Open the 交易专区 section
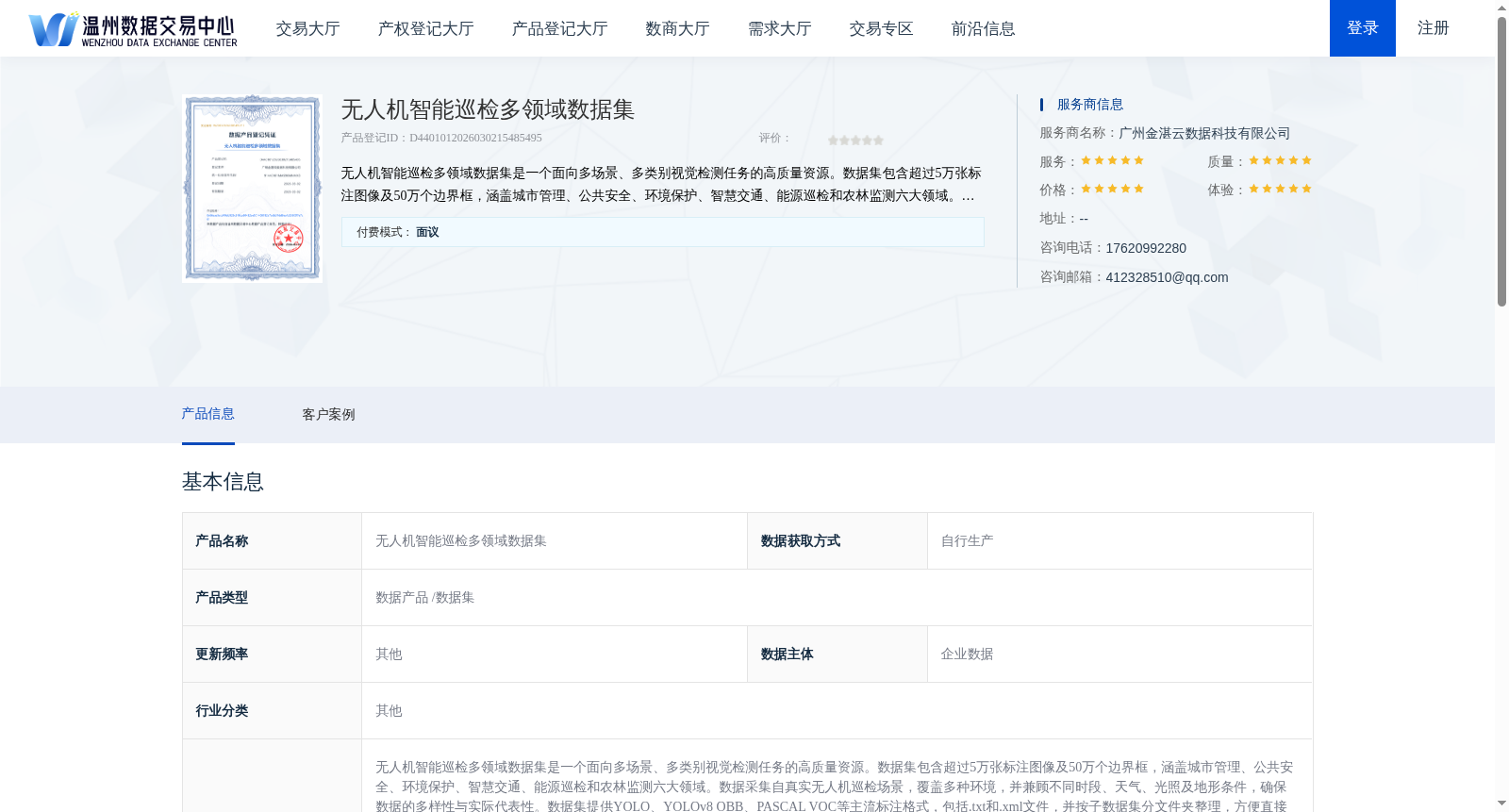This screenshot has width=1509, height=812. [881, 28]
